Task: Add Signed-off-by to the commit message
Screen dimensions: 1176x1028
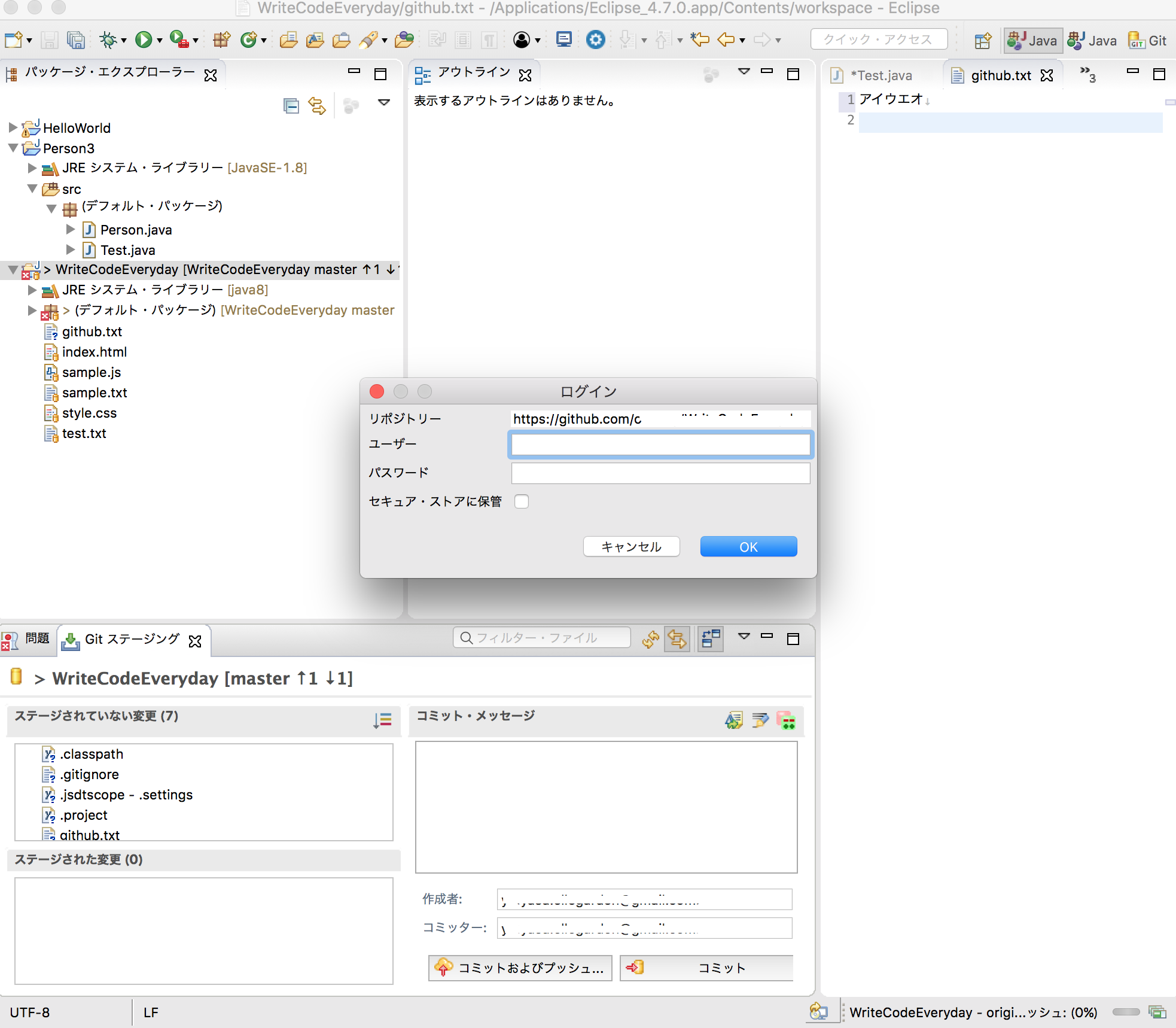Action: [760, 720]
